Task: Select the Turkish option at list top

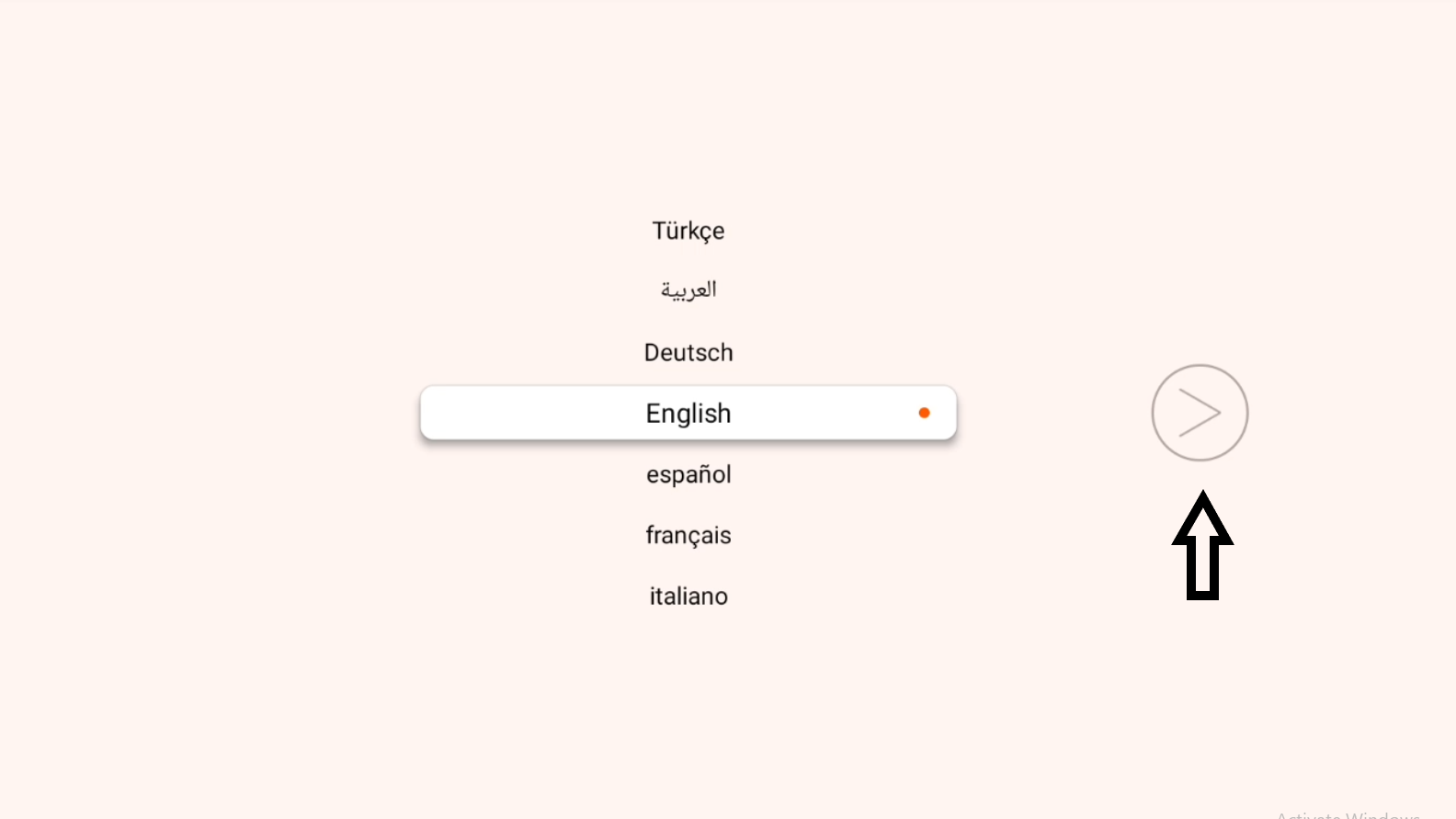Action: tap(688, 231)
